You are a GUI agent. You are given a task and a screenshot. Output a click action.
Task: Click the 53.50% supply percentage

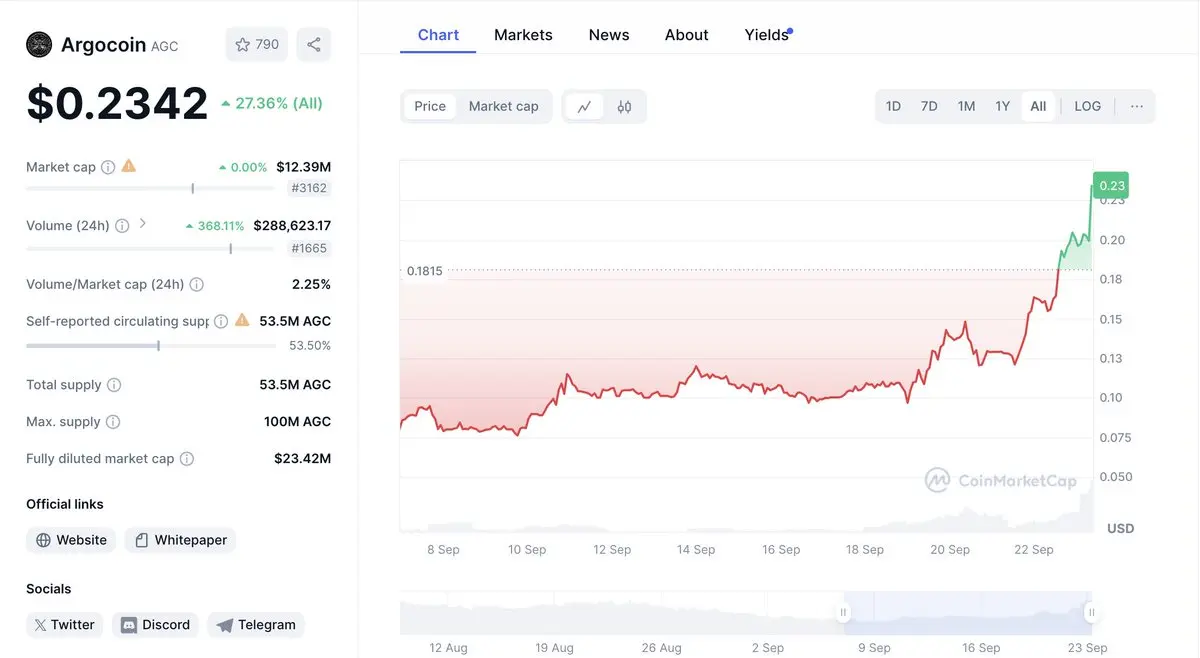pos(310,346)
